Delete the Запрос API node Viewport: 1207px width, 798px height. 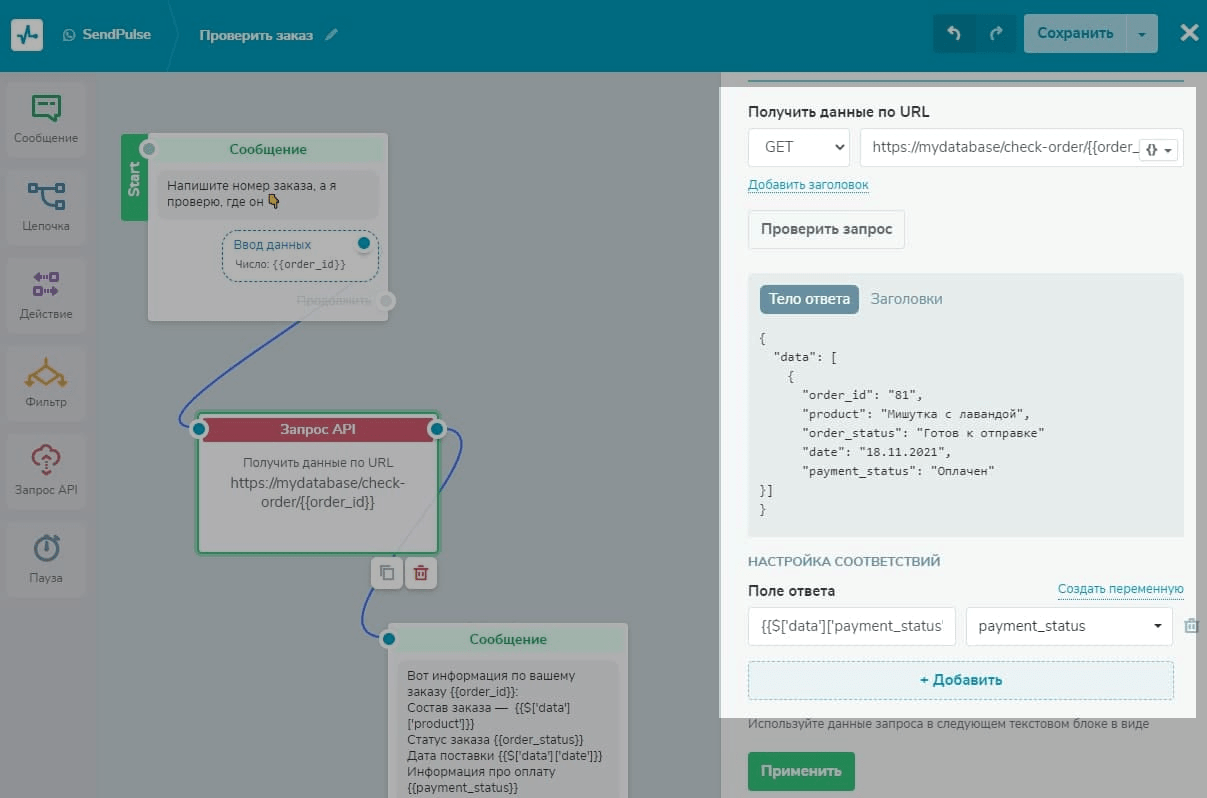[x=421, y=573]
